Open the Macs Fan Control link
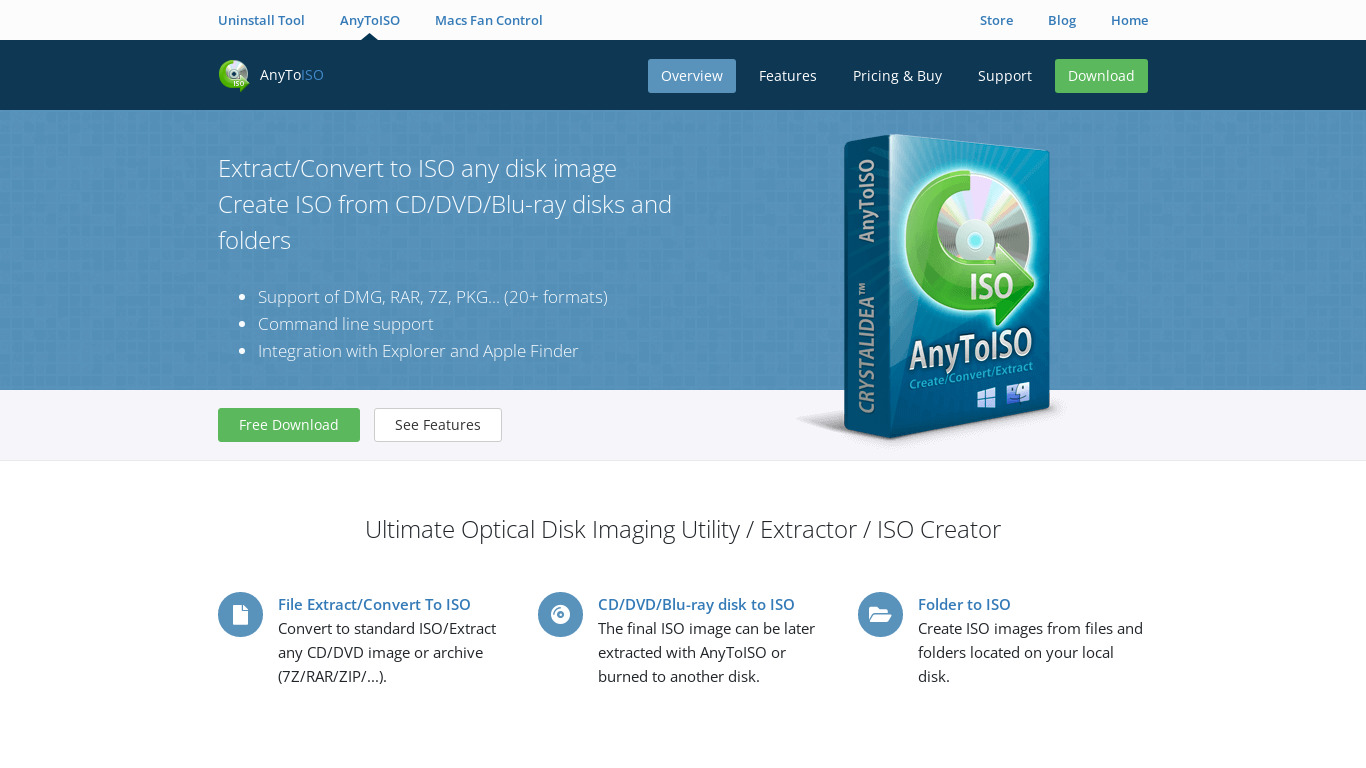This screenshot has height=768, width=1366. (x=489, y=20)
